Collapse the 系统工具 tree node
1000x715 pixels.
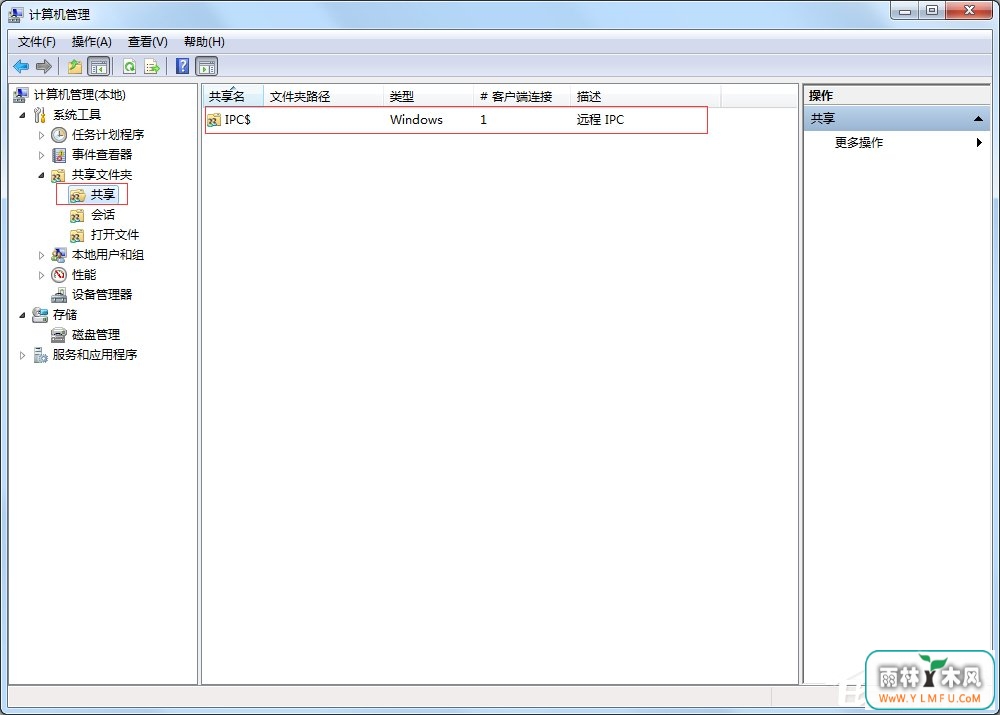[22, 115]
